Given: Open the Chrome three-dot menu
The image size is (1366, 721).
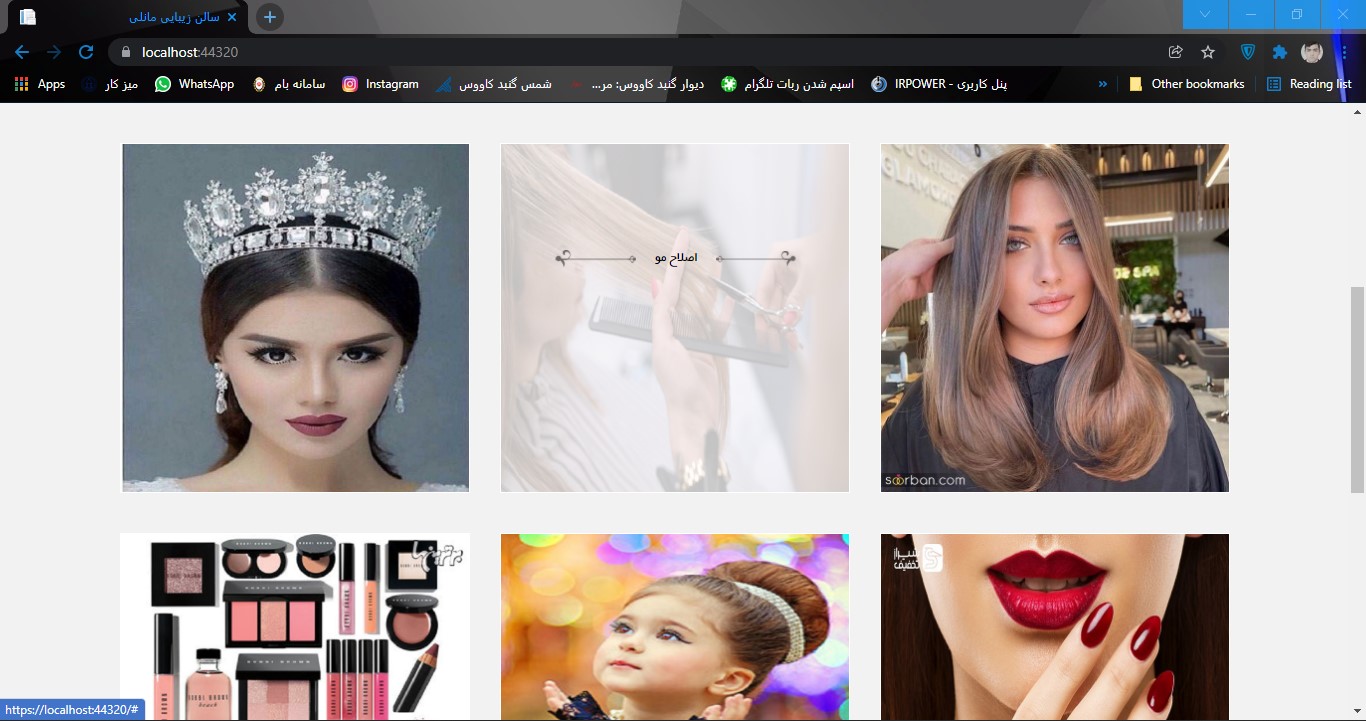Looking at the screenshot, I should [x=1344, y=52].
